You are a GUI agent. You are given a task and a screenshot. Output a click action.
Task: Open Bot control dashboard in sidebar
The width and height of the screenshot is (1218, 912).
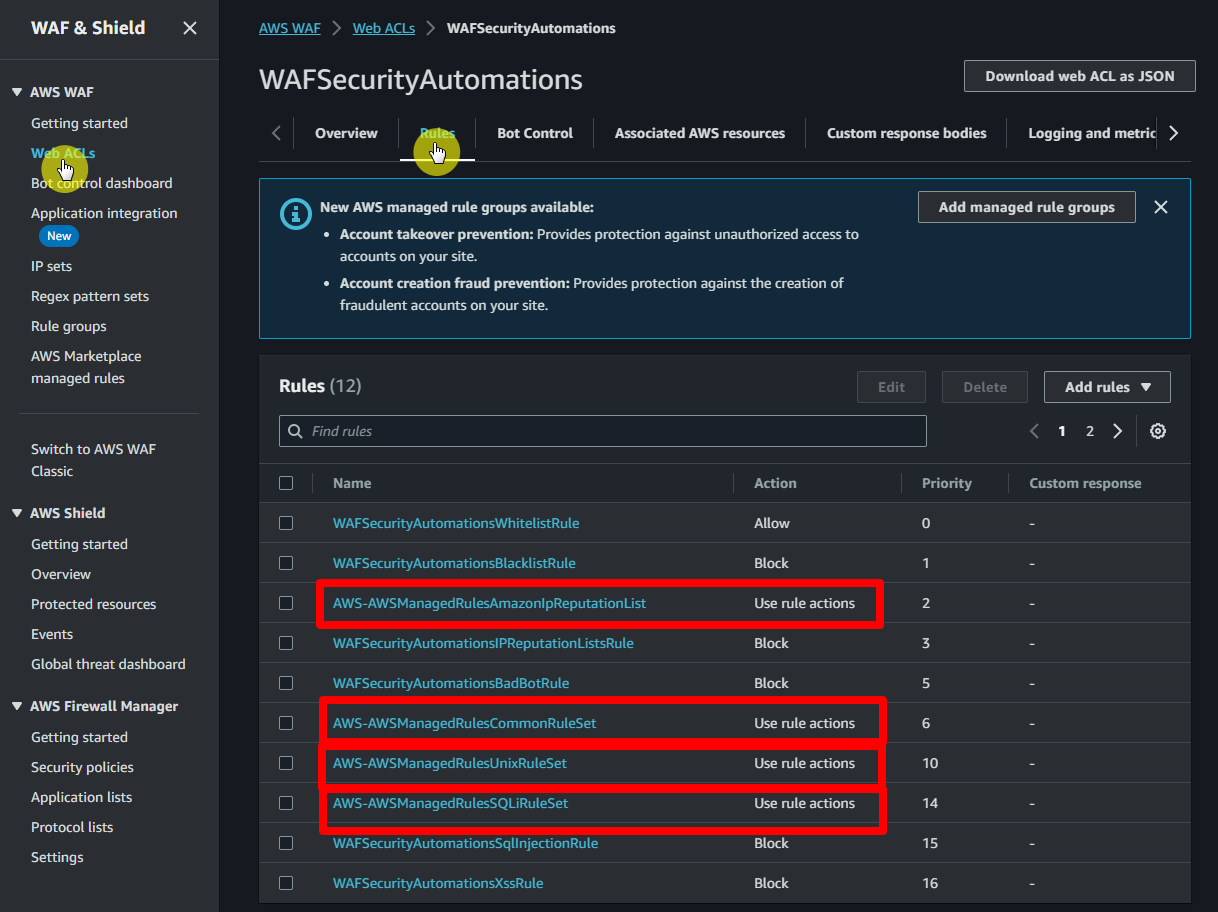pos(102,183)
